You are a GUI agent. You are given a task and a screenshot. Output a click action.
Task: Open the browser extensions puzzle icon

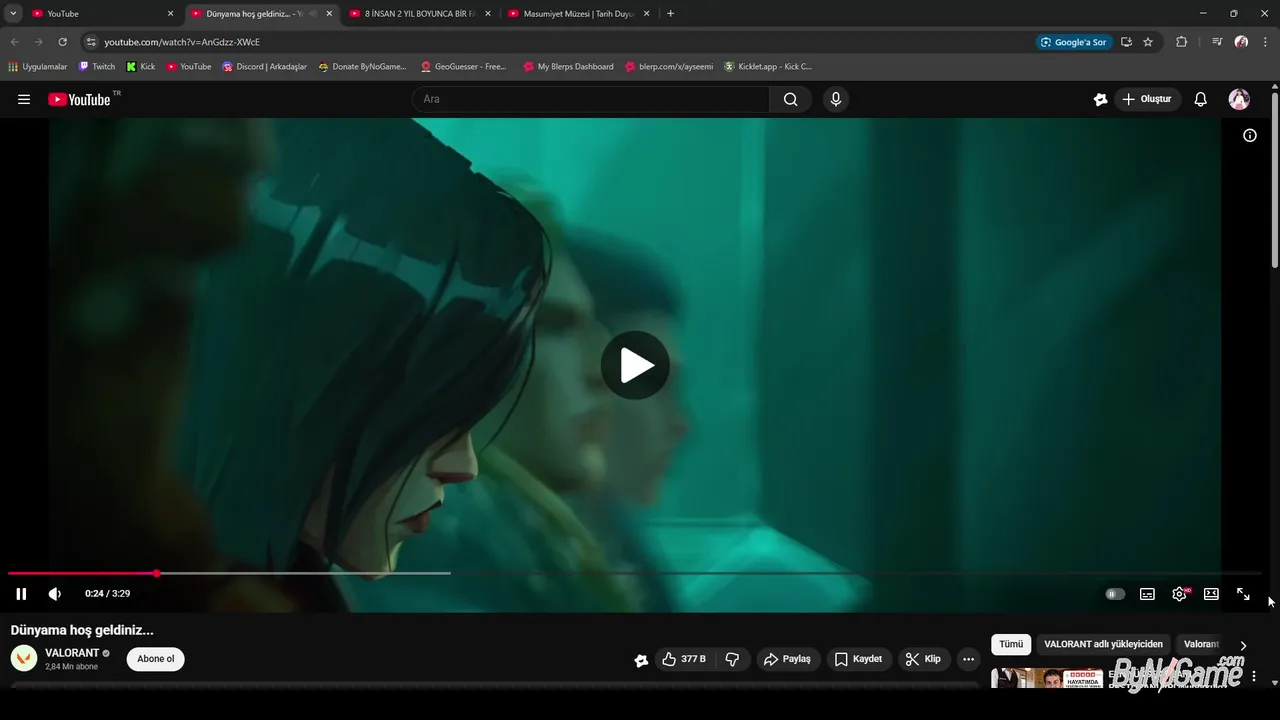1181,42
